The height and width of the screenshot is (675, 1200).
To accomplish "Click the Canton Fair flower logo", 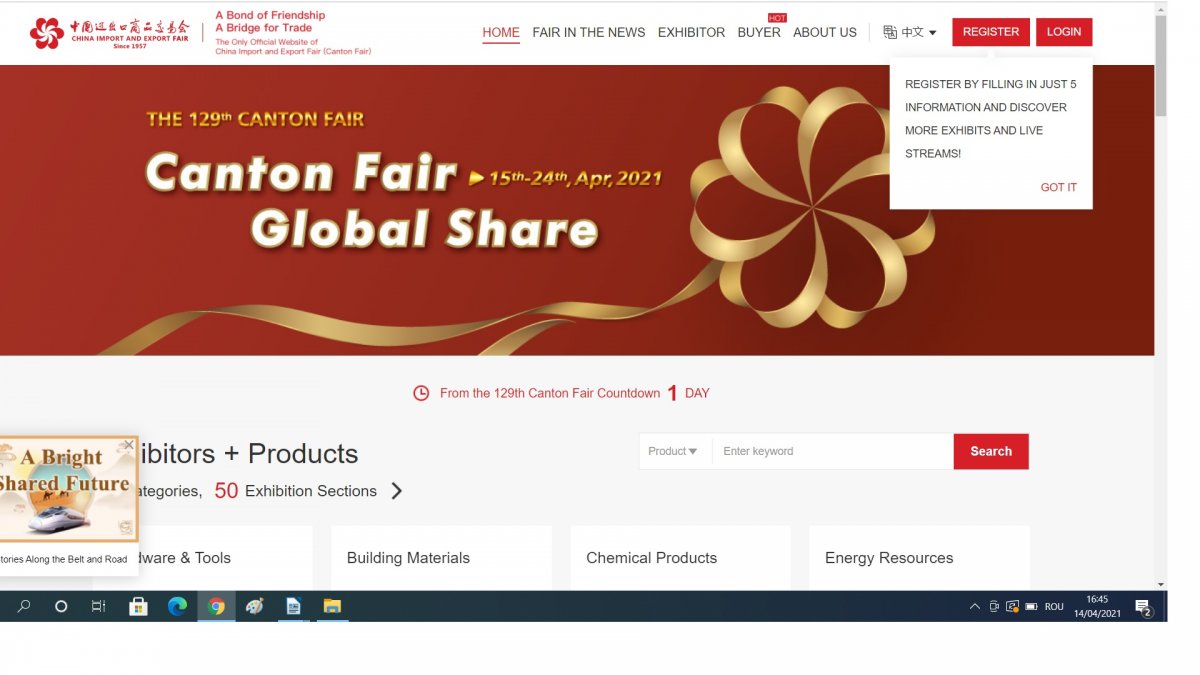I will point(47,33).
